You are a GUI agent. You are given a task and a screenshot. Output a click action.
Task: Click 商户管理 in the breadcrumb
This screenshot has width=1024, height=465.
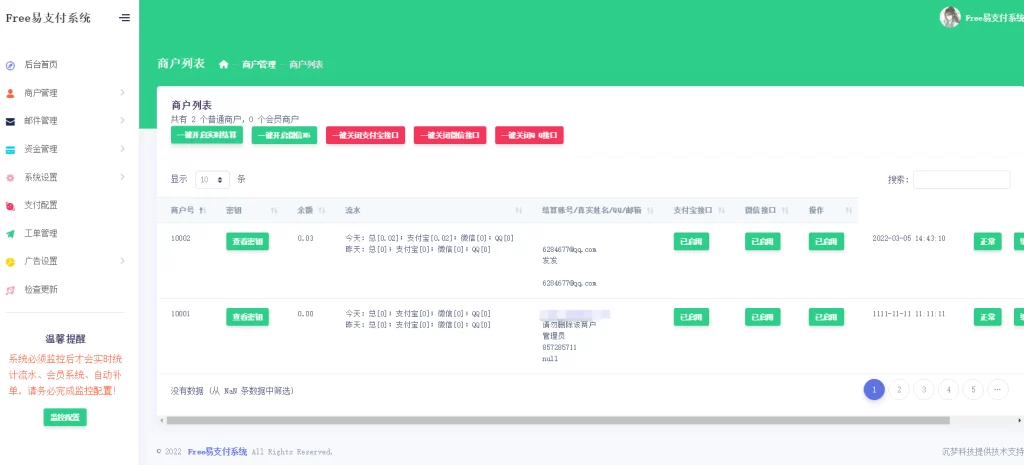(259, 65)
